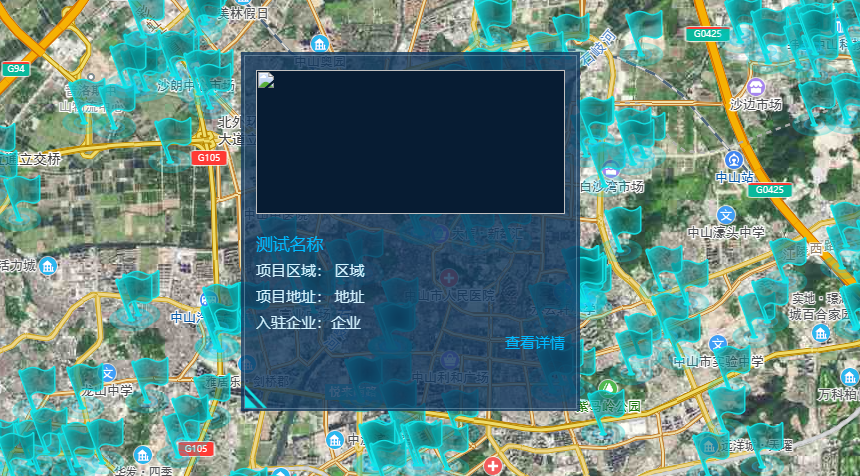Click the G94 highway shield

[x=15, y=69]
